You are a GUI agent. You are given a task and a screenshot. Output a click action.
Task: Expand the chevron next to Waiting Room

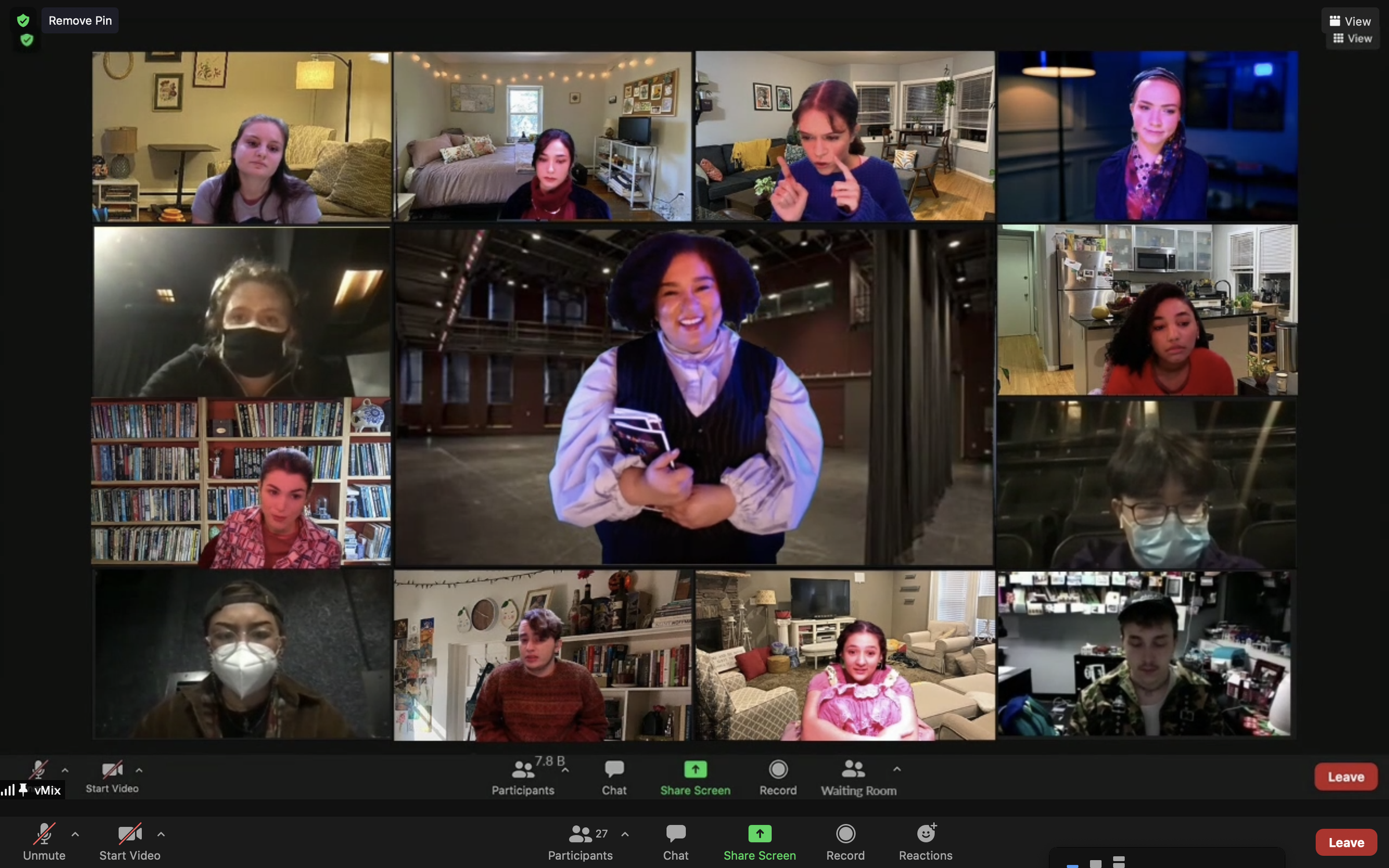coord(897,769)
